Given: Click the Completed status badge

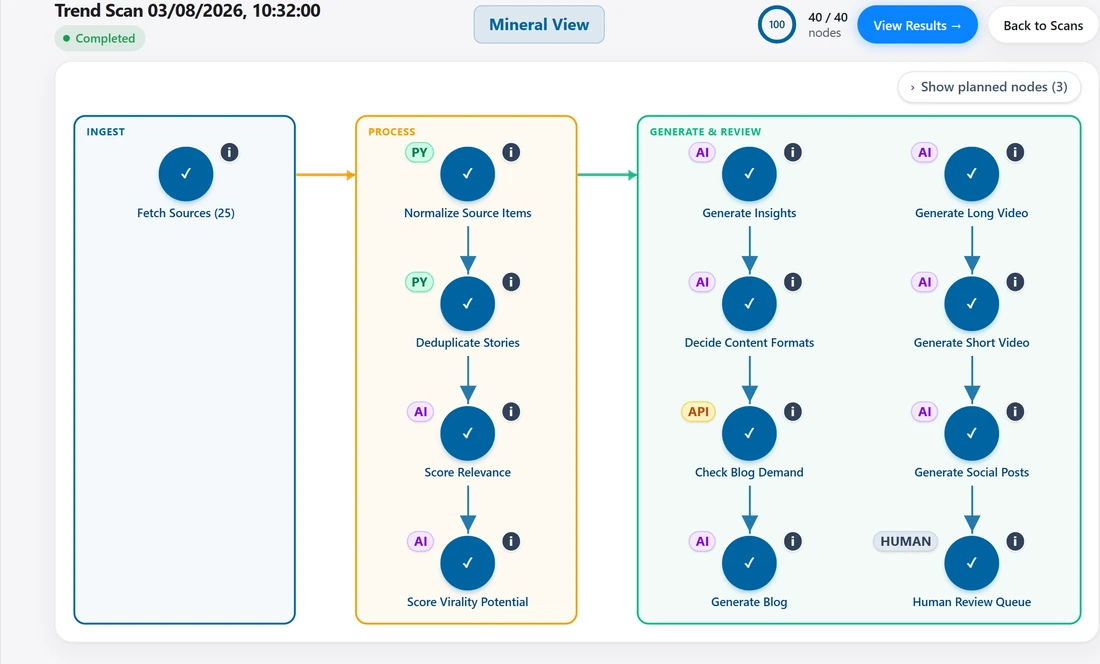Looking at the screenshot, I should (x=100, y=38).
